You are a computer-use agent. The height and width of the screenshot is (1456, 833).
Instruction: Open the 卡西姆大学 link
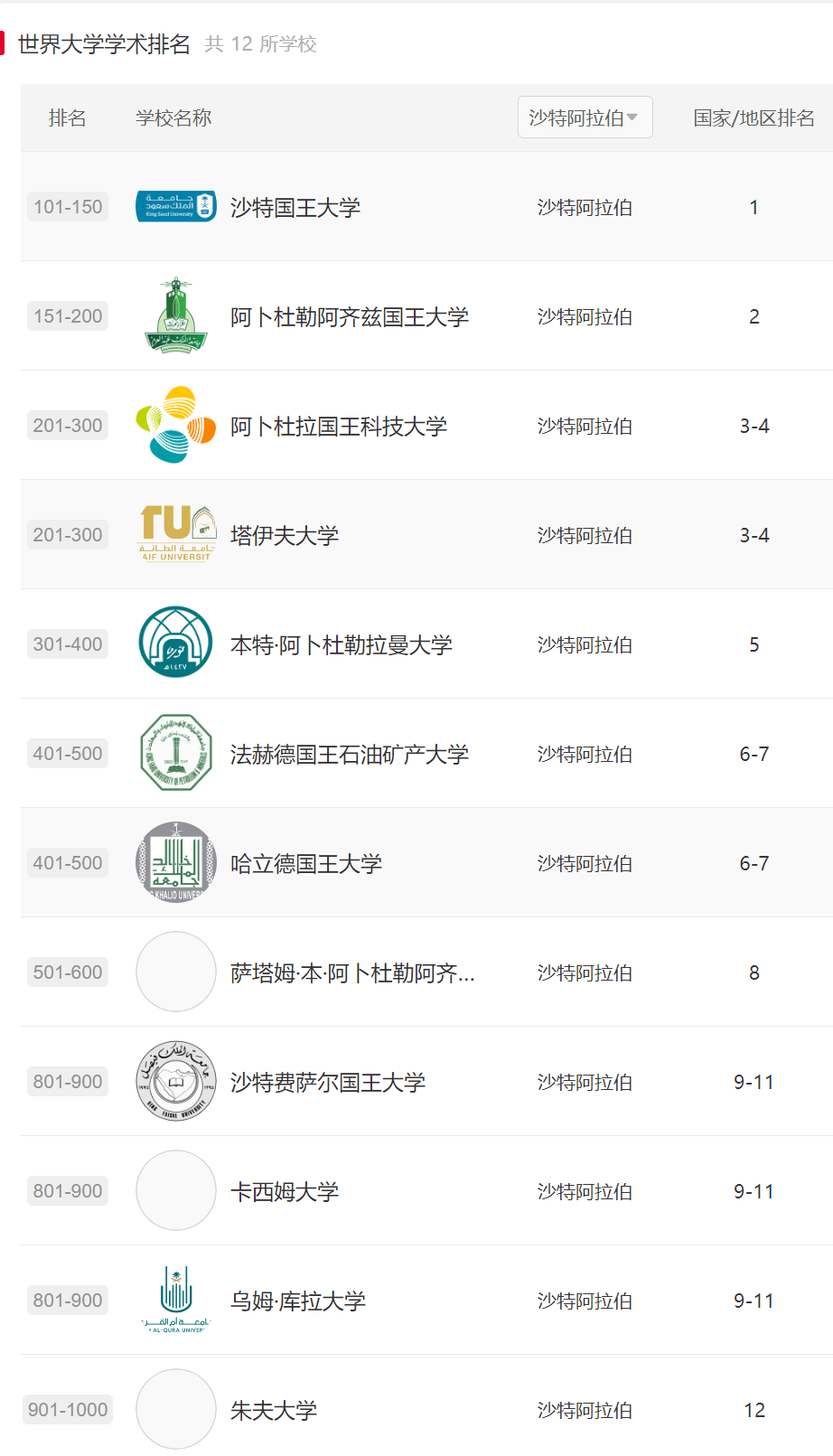285,1191
